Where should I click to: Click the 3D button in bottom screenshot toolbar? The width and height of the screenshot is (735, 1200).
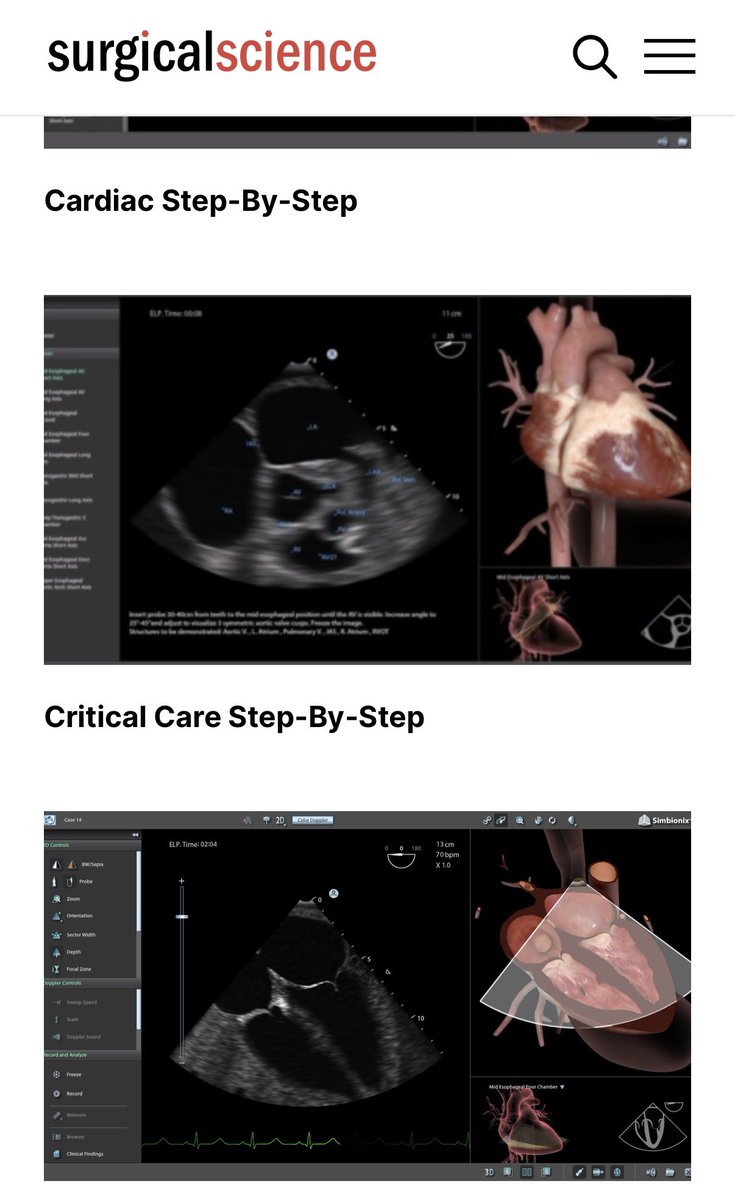489,1171
